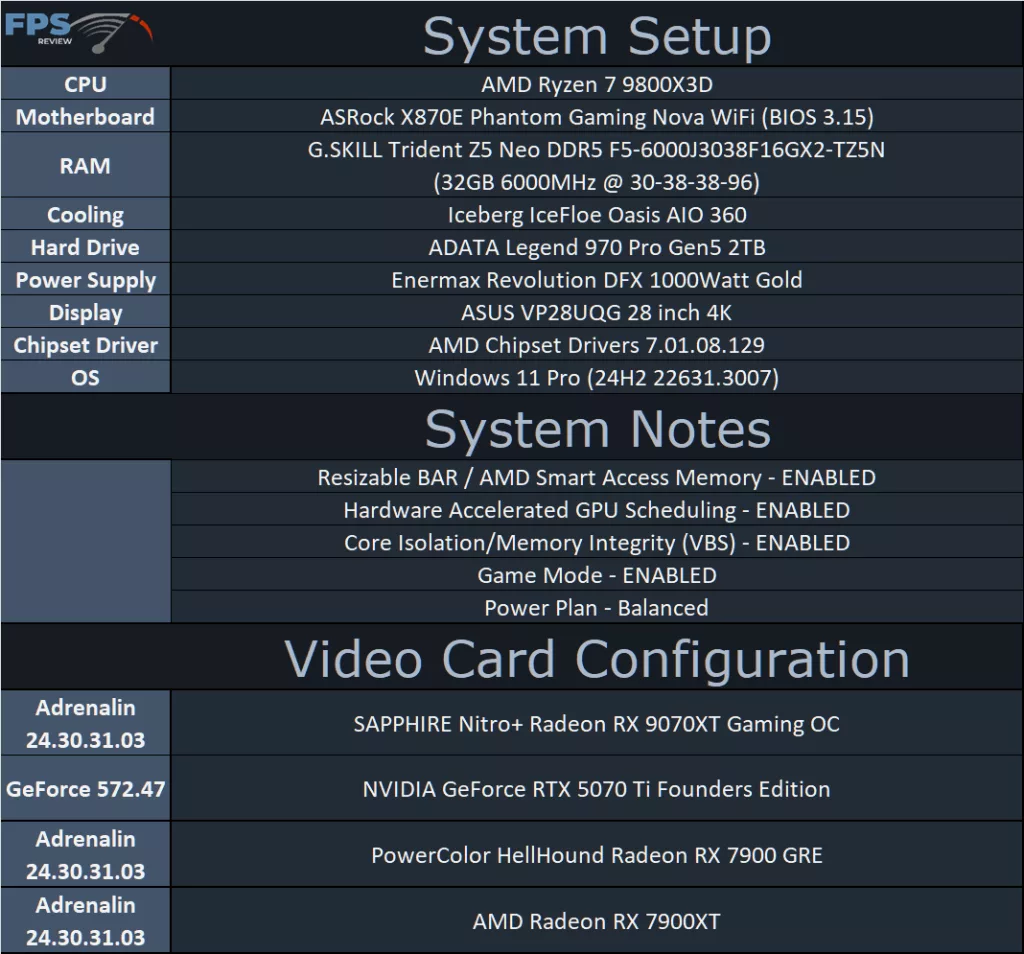This screenshot has width=1024, height=954.
Task: Click Adrenalin driver label beside PowerColor HellHound
Action: tap(86, 855)
